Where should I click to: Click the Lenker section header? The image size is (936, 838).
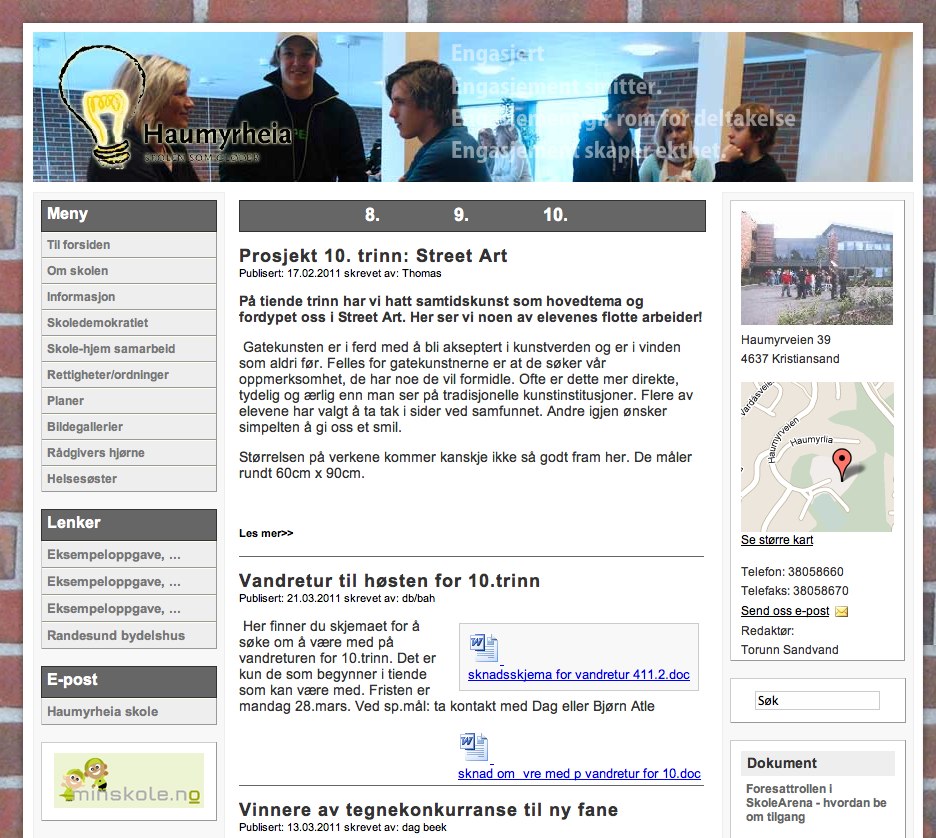[x=129, y=525]
